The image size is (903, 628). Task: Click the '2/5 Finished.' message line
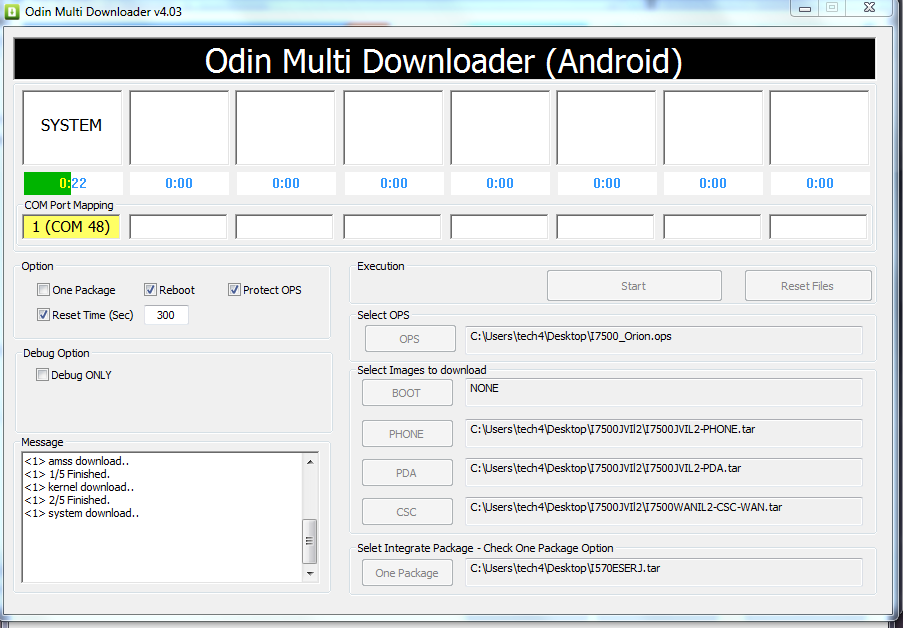(67, 500)
